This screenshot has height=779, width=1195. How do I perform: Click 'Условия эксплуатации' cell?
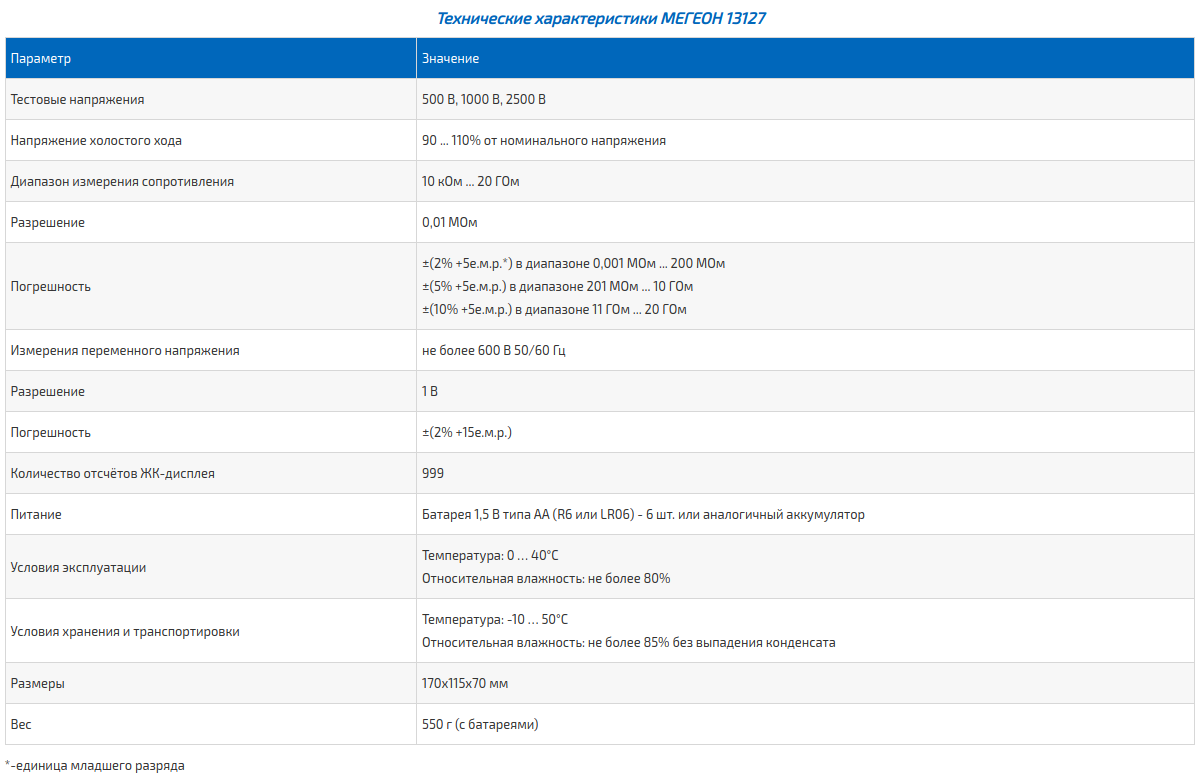[x=210, y=567]
